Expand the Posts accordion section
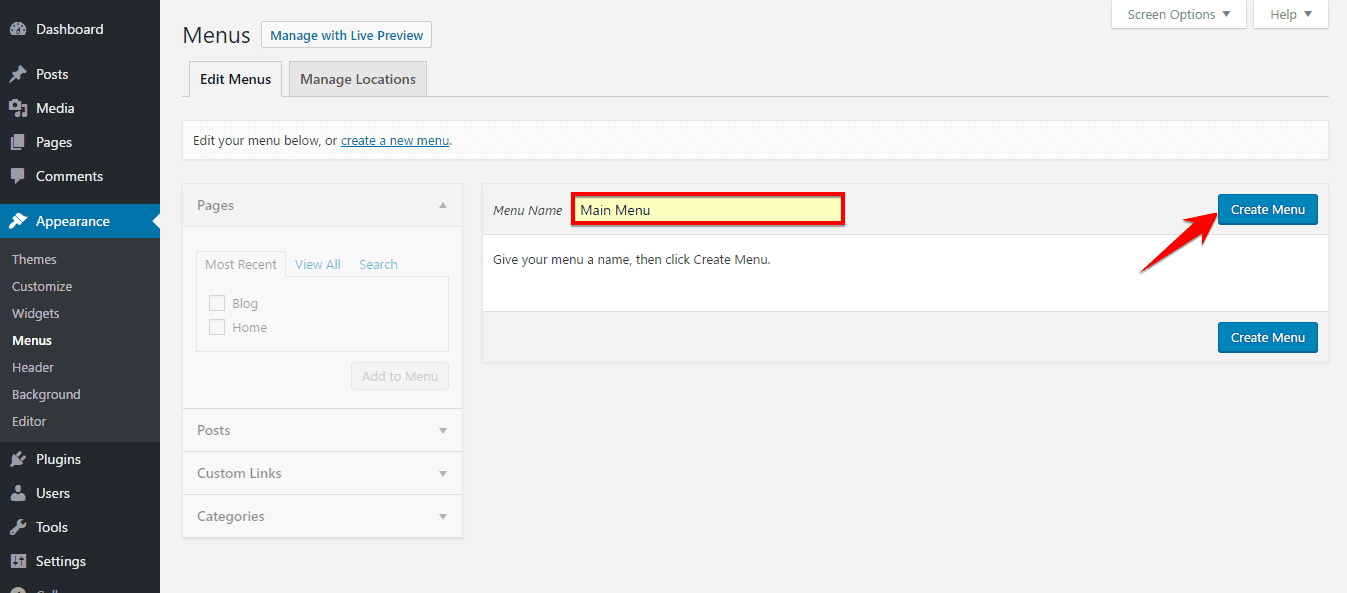The height and width of the screenshot is (593, 1347). click(442, 430)
